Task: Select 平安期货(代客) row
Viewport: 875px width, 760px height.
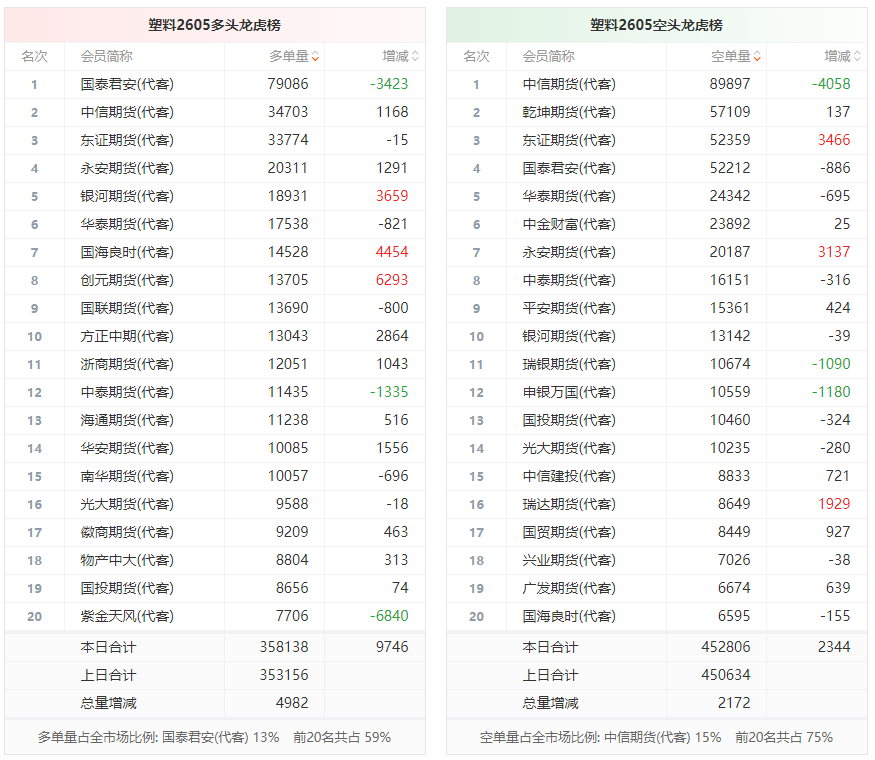Action: 657,308
